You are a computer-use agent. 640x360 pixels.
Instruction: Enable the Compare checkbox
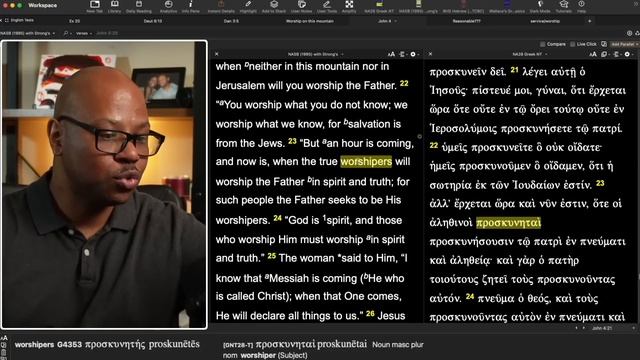click(542, 44)
